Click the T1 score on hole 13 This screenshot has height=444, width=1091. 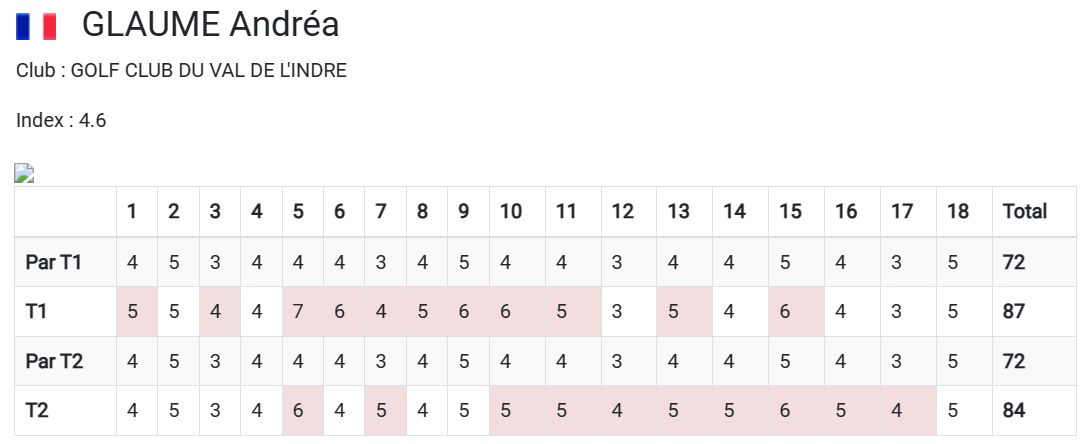(673, 312)
